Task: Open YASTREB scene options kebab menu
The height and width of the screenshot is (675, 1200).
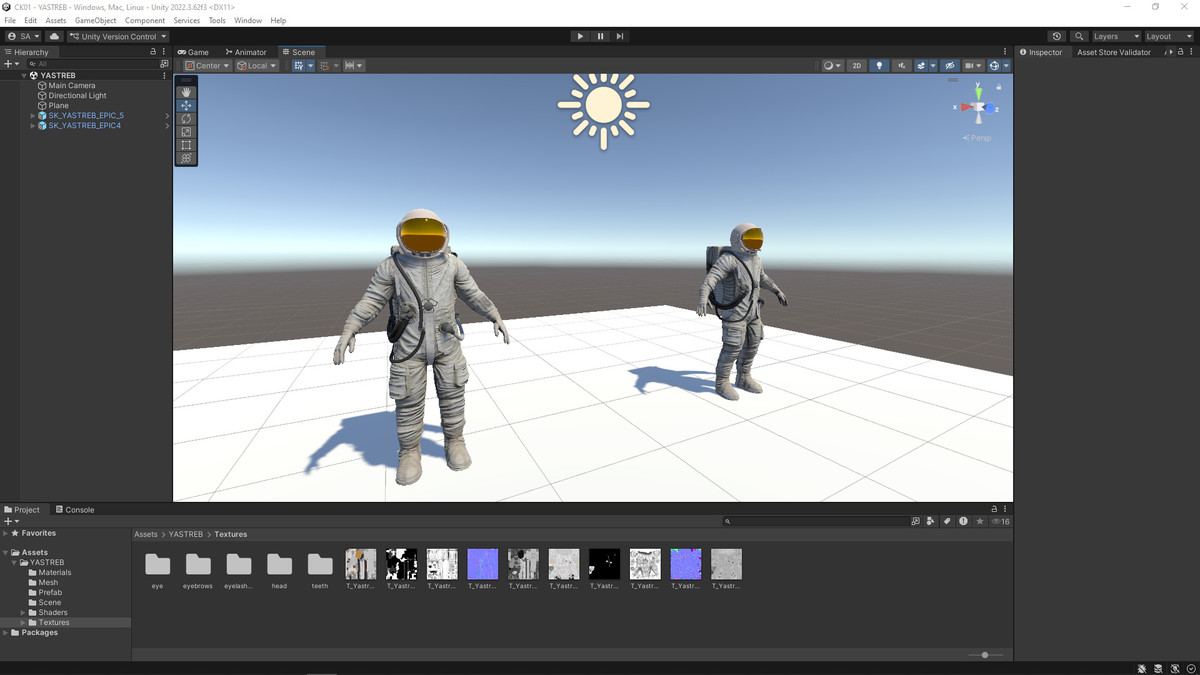Action: 165,75
